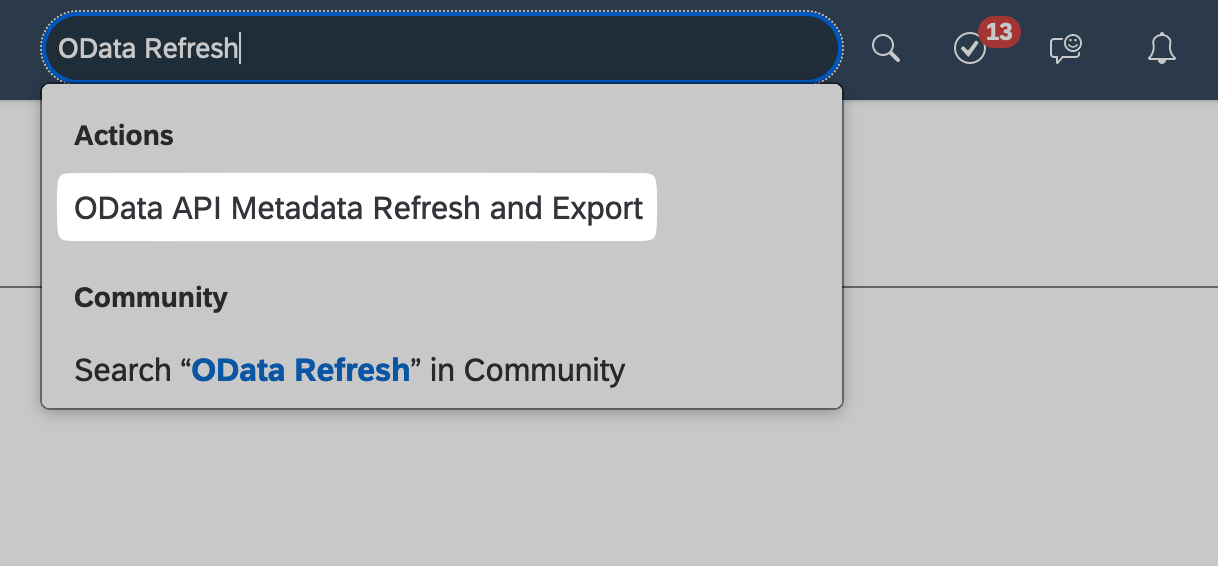Click the word "Export" in the action suggestion
Viewport: 1218px width, 566px height.
pos(597,208)
